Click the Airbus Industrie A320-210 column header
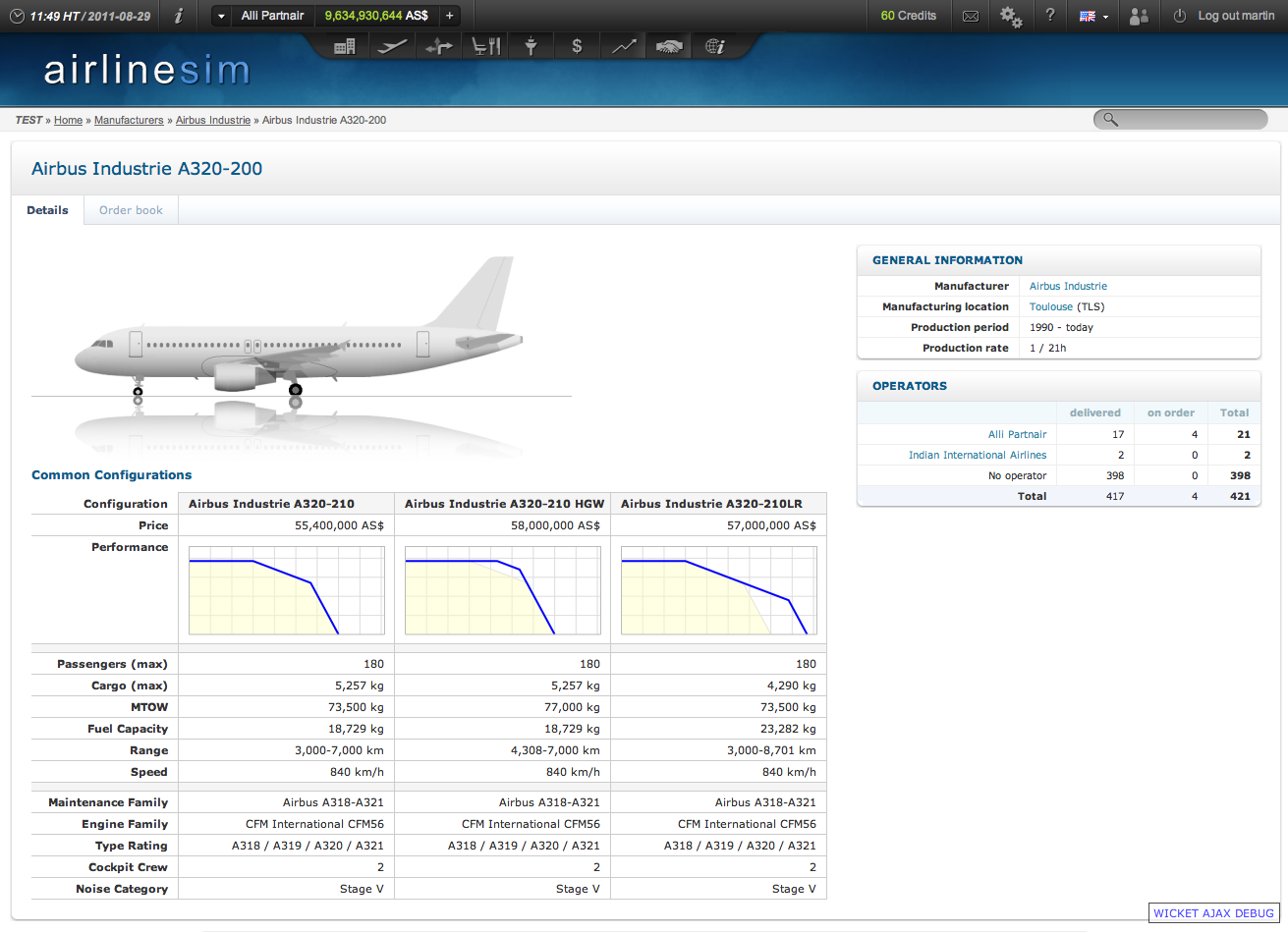Image resolution: width=1288 pixels, height=933 pixels. tap(271, 504)
